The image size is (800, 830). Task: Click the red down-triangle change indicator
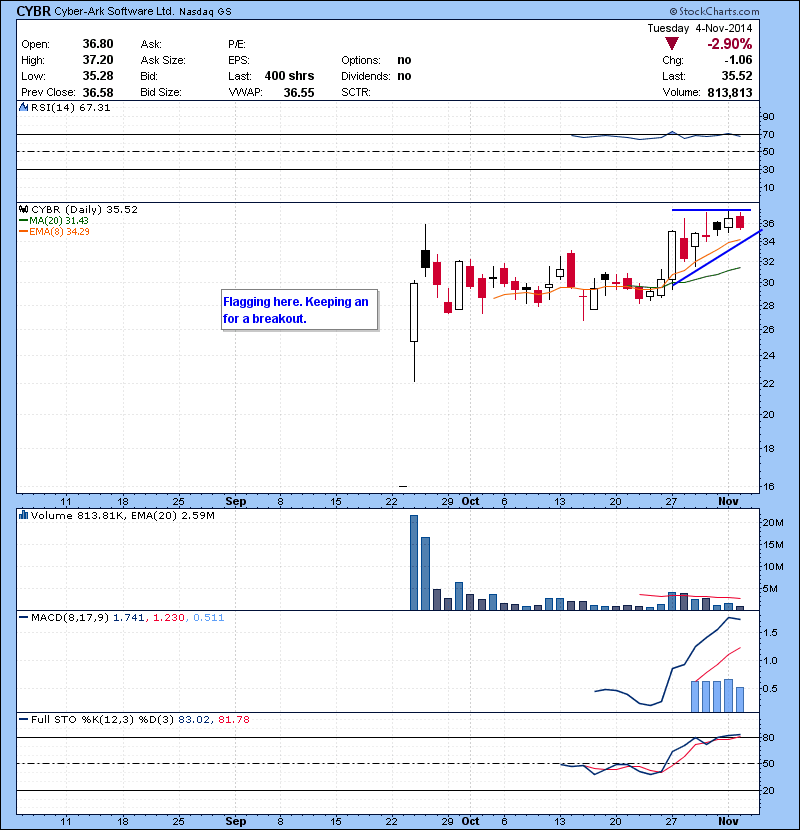tap(671, 44)
